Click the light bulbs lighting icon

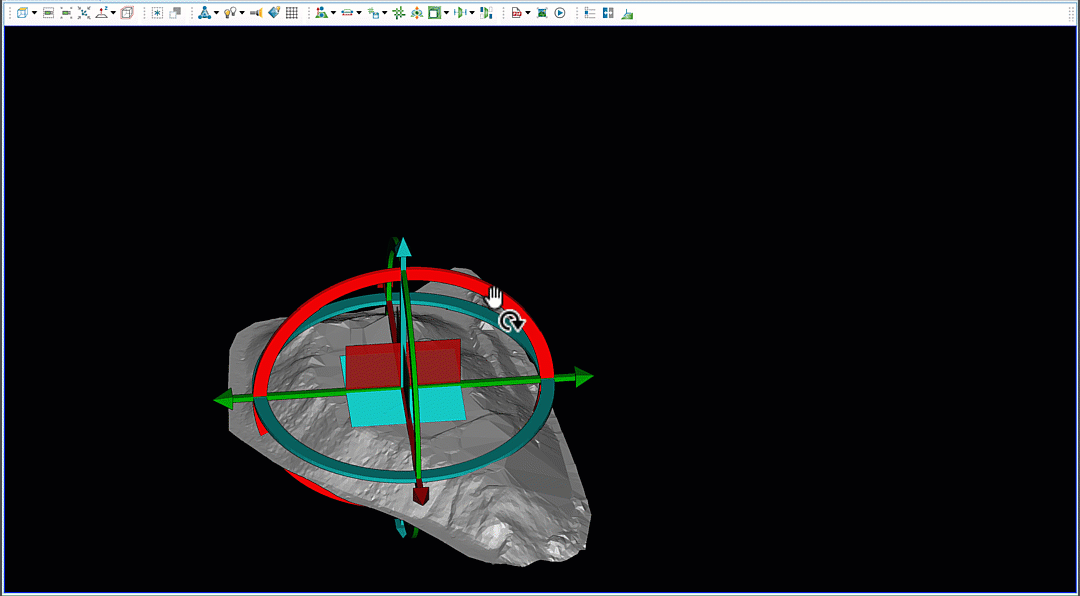pyautogui.click(x=230, y=13)
